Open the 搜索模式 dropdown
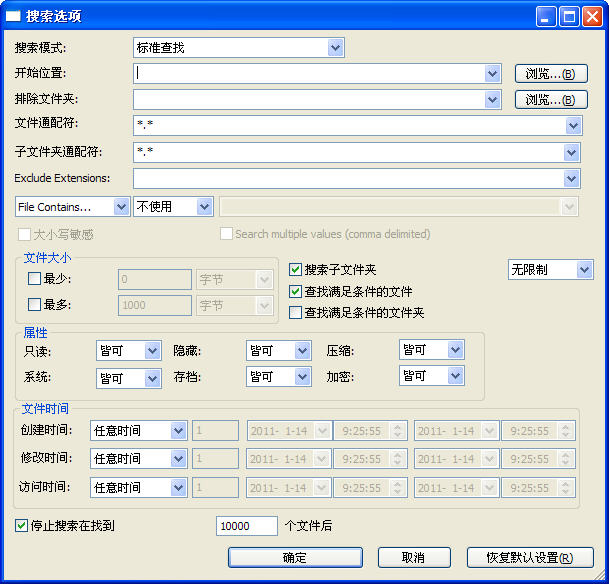 tap(238, 47)
